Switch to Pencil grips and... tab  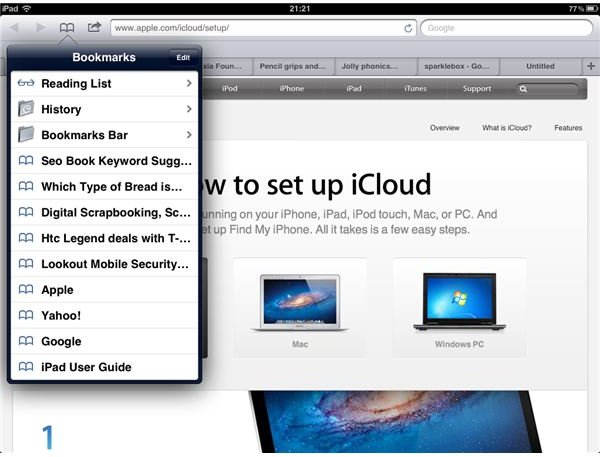tap(293, 66)
